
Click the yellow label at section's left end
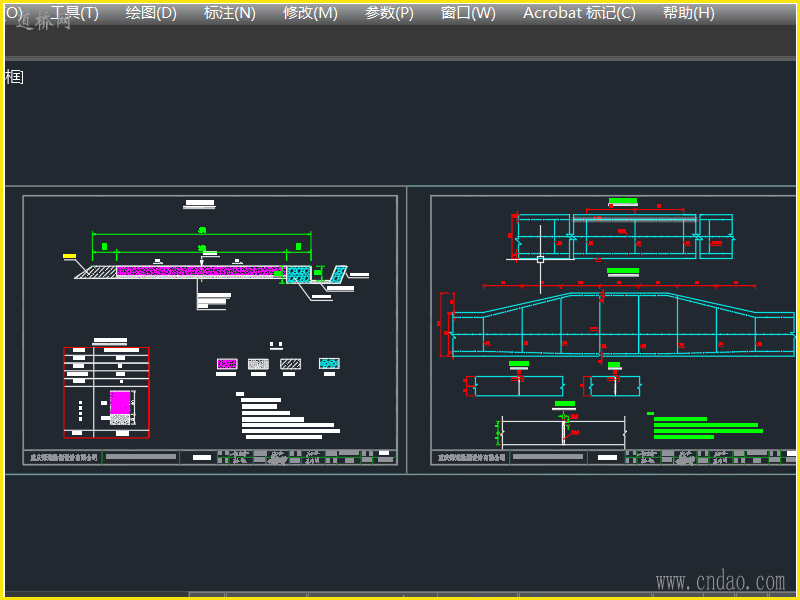coord(70,257)
